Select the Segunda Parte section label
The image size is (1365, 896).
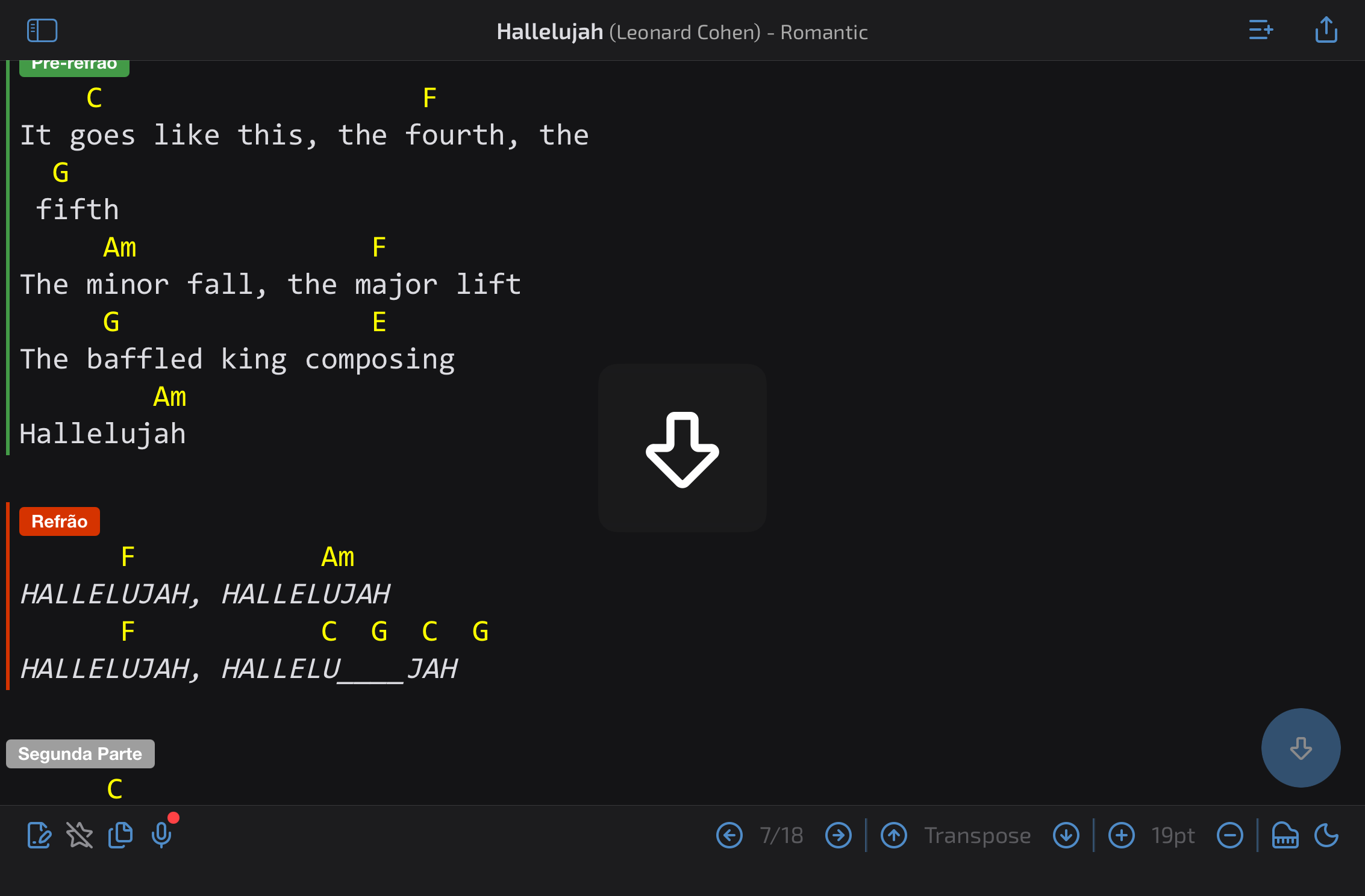pos(80,754)
